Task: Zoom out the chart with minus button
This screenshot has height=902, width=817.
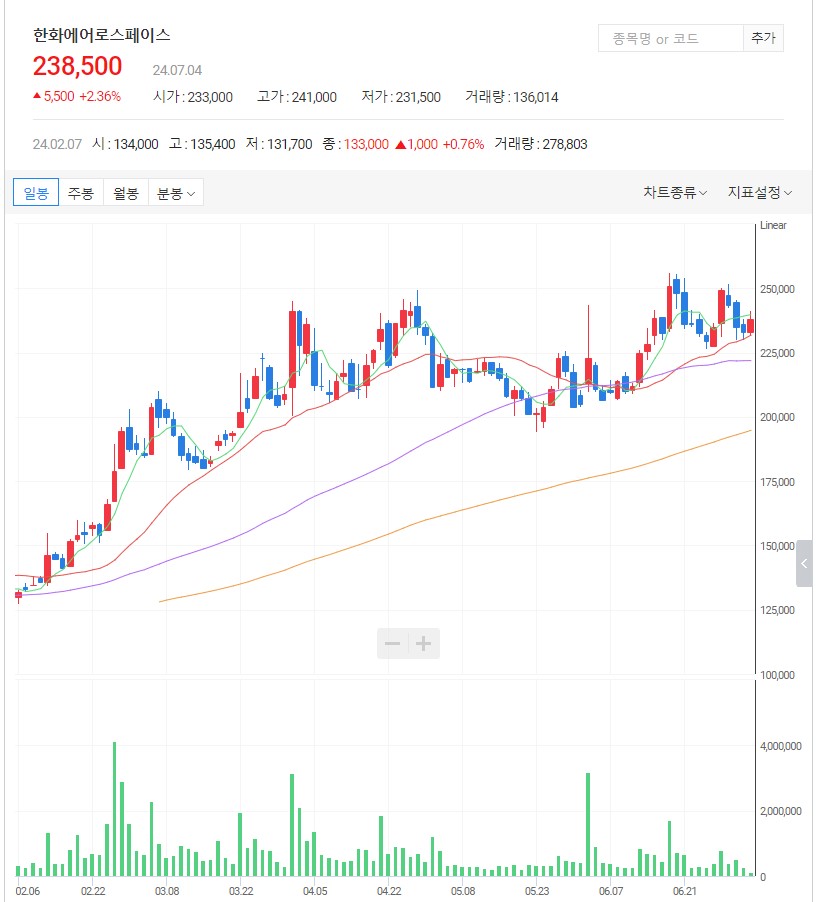Action: click(x=393, y=644)
